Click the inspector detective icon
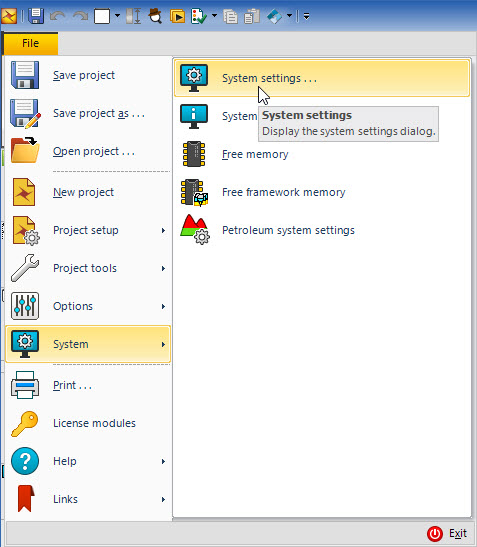The width and height of the screenshot is (477, 547). [x=155, y=16]
